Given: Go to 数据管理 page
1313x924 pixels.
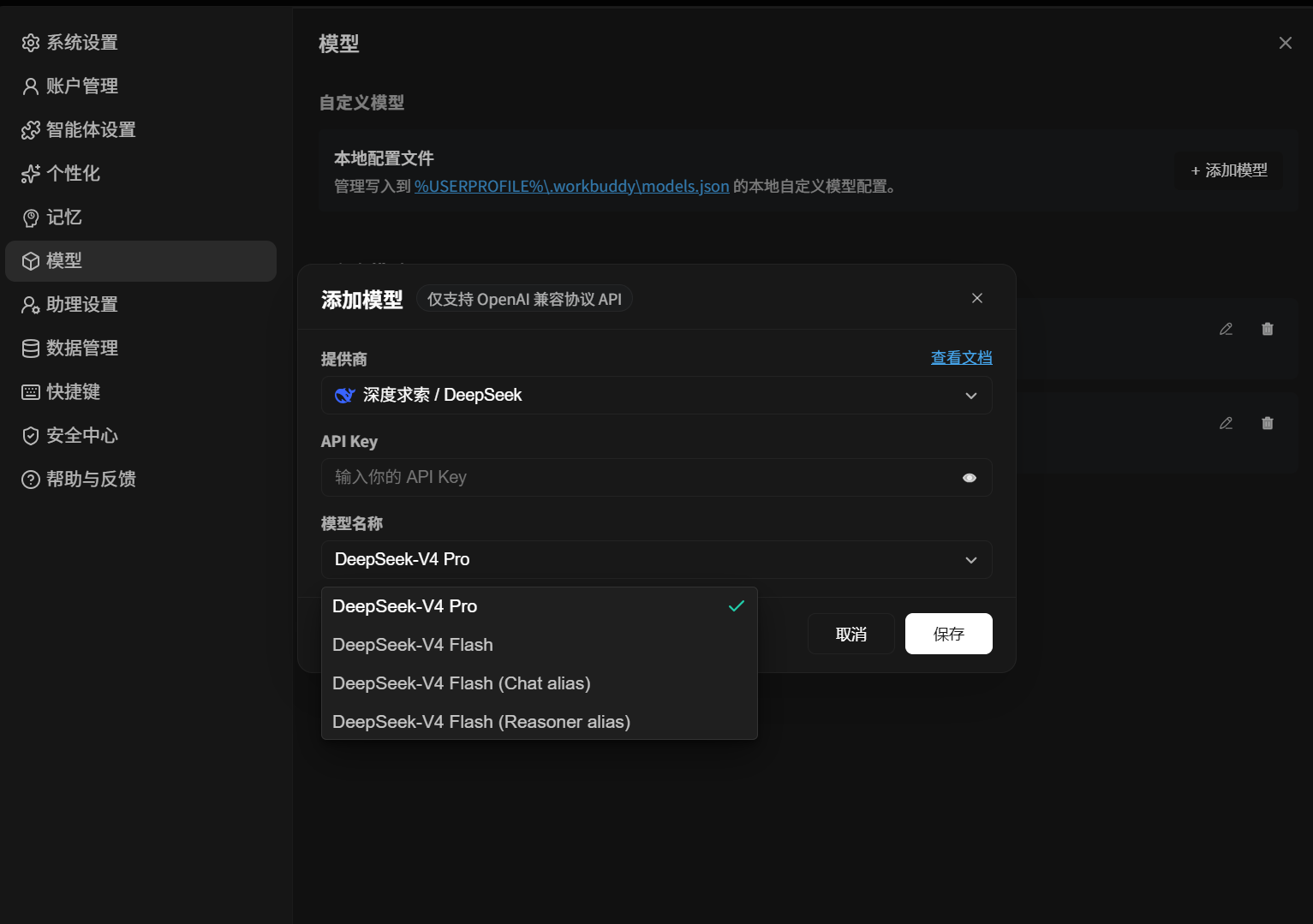Looking at the screenshot, I should pos(140,349).
